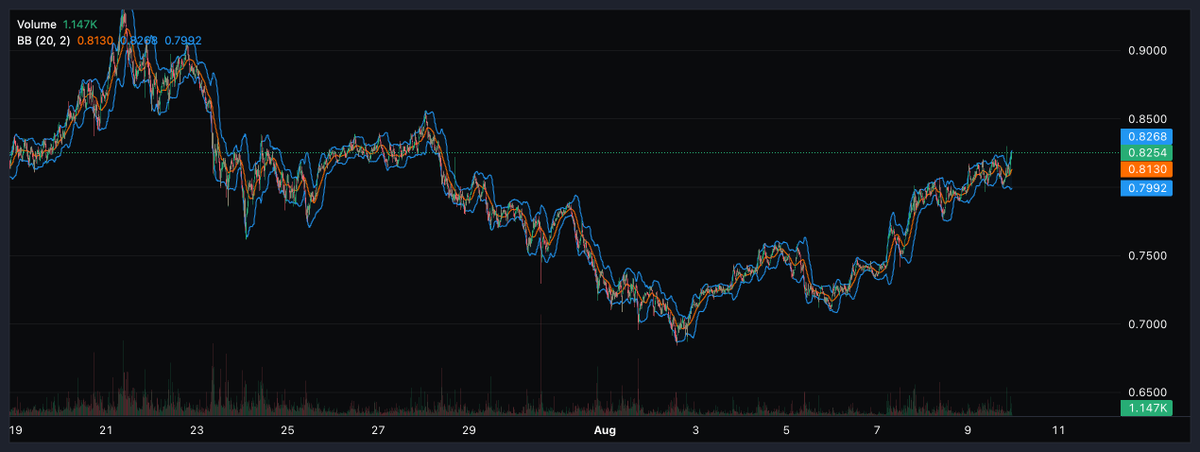Click the blue 0.8268 BB legend value
This screenshot has width=1200, height=452.
pos(140,40)
